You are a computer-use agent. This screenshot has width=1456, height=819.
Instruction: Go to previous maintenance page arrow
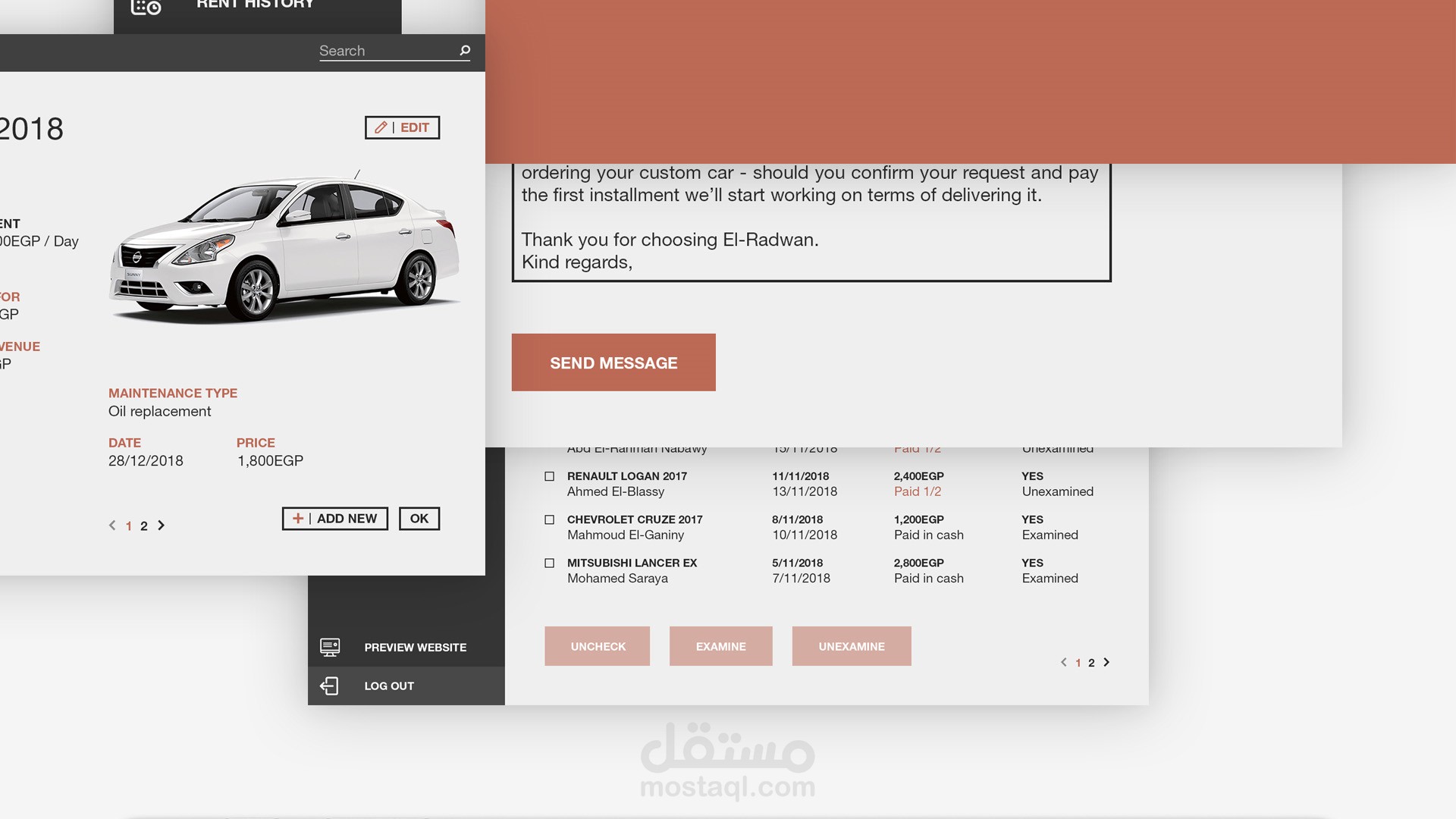[112, 526]
